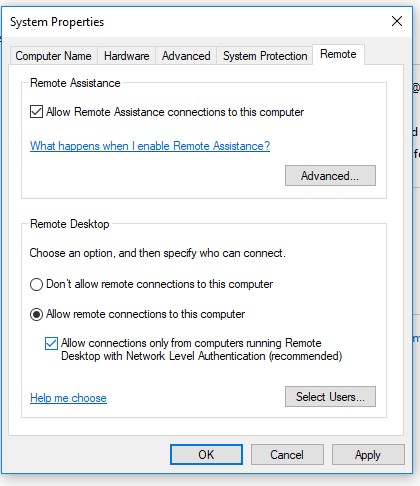Screen dimensions: 420x486
Task: Confirm settings with the OK button
Action: click(x=206, y=455)
